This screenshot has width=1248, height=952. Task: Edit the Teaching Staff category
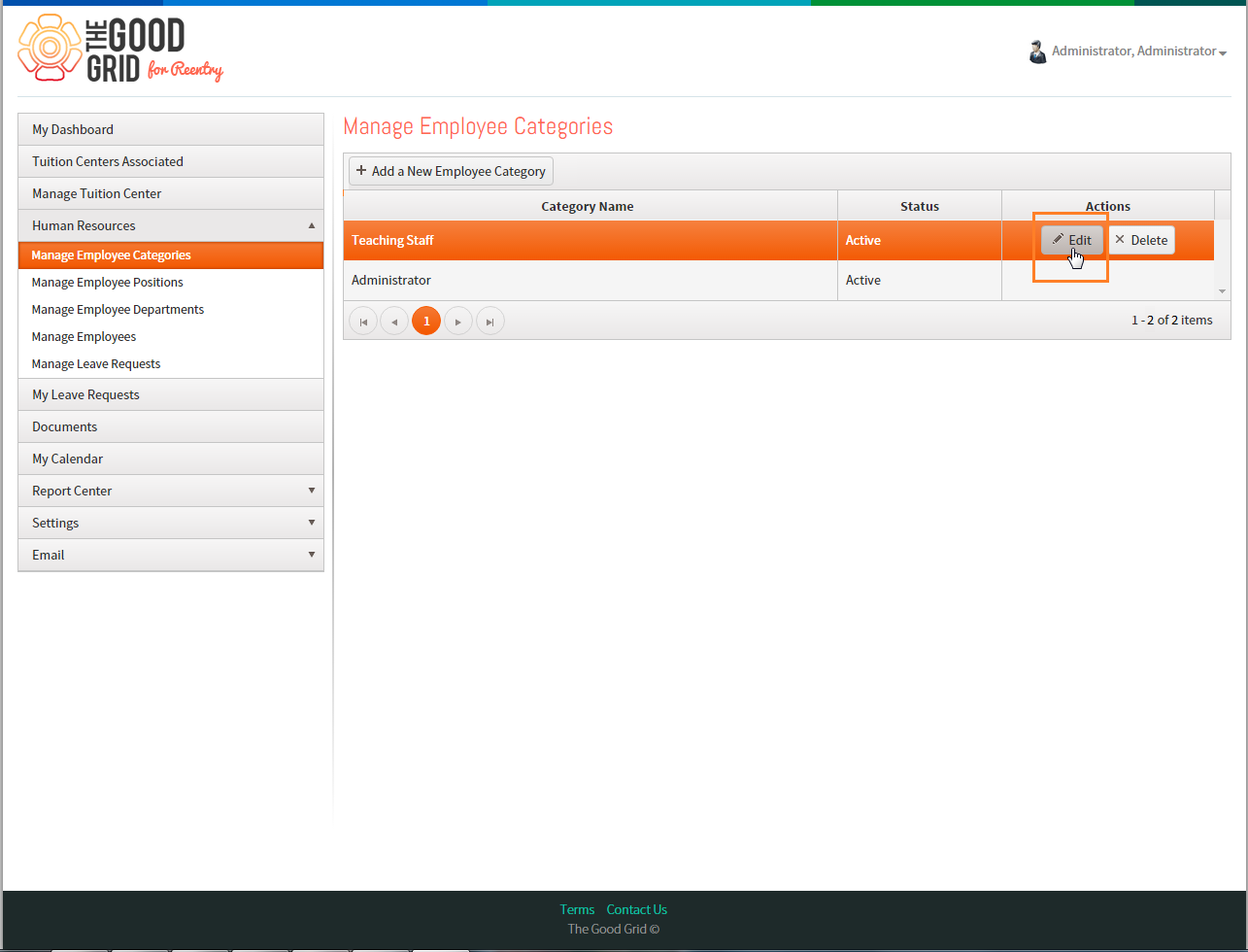[1072, 240]
